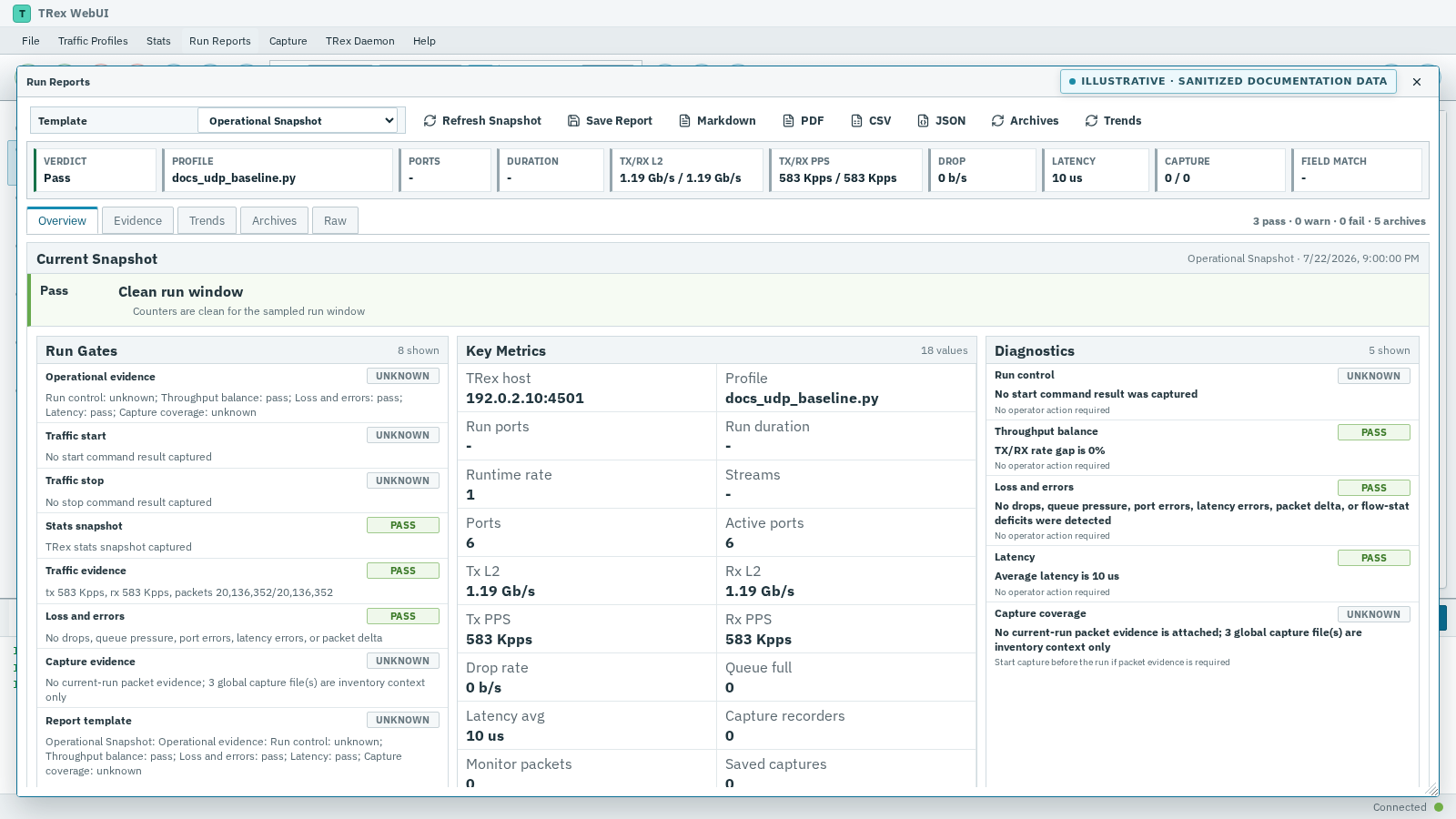Click the Key Metrics '18 values' count

[x=945, y=350]
